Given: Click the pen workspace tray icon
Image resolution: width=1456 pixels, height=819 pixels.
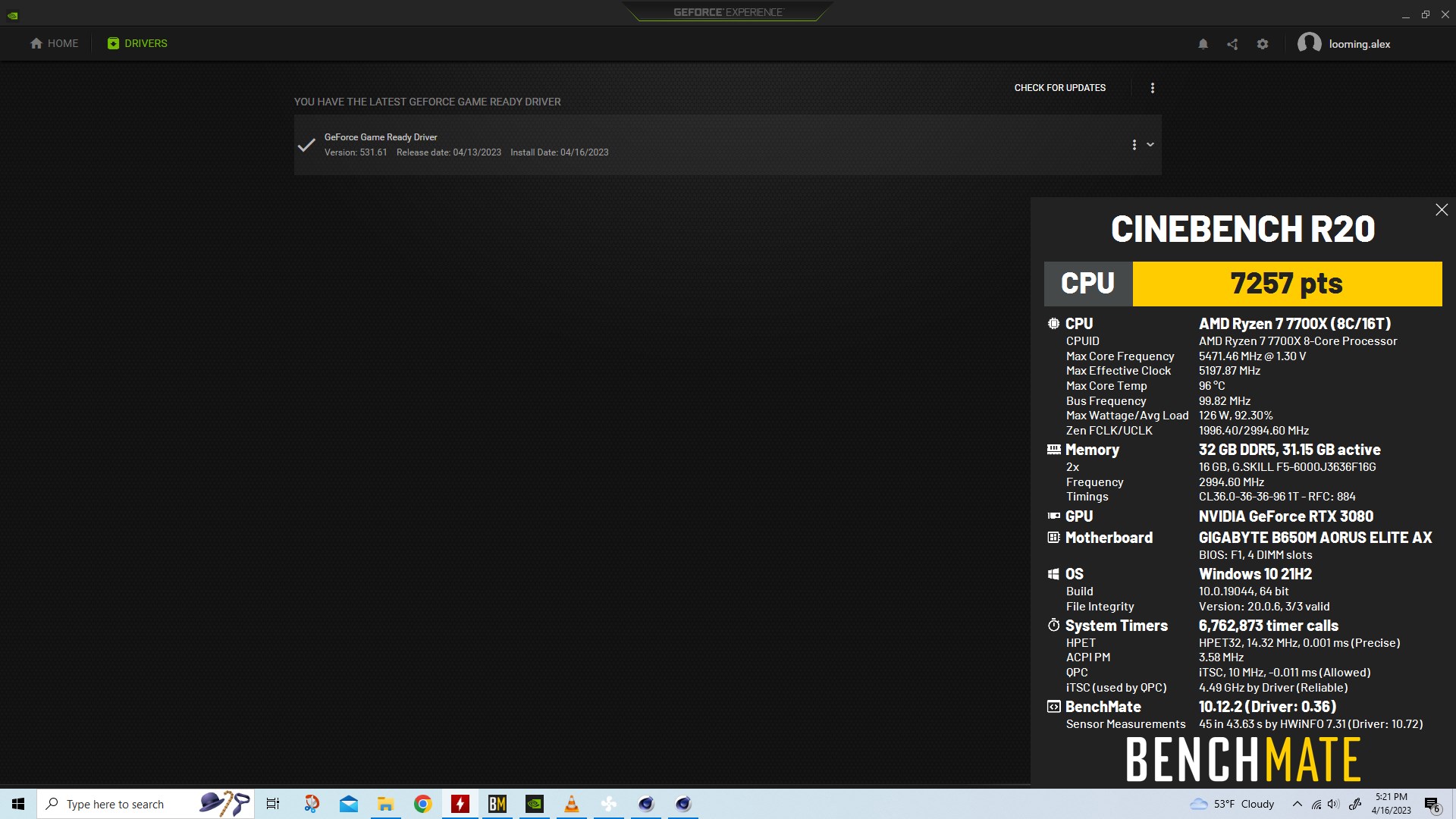Looking at the screenshot, I should [x=1355, y=804].
